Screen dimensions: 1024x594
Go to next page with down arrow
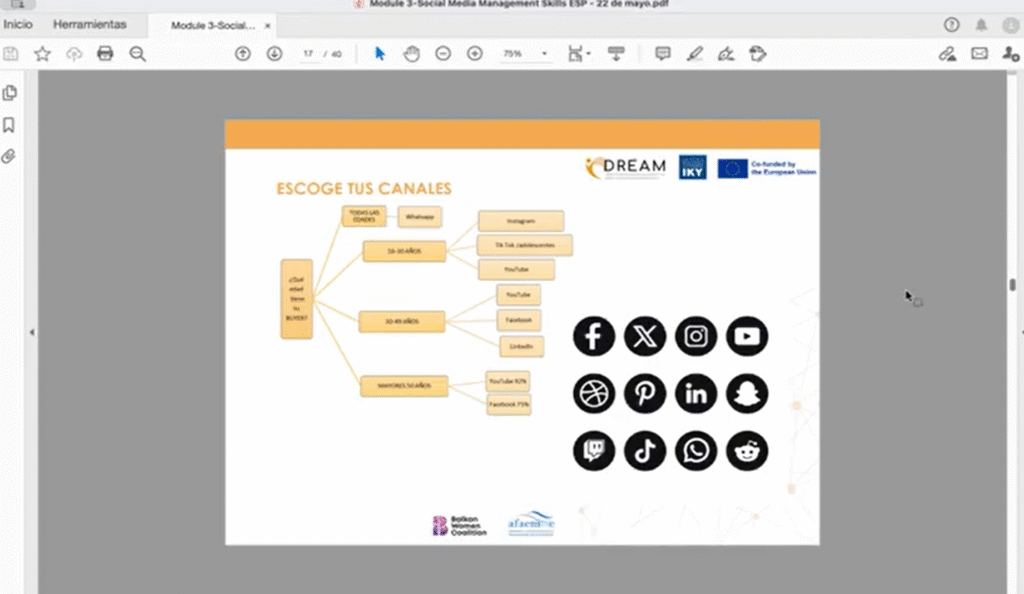[274, 54]
